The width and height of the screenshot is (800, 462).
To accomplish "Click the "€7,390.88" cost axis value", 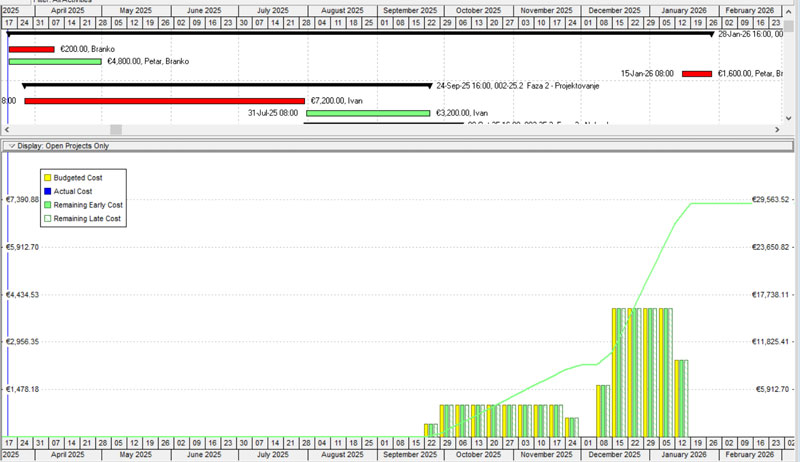I will click(22, 199).
